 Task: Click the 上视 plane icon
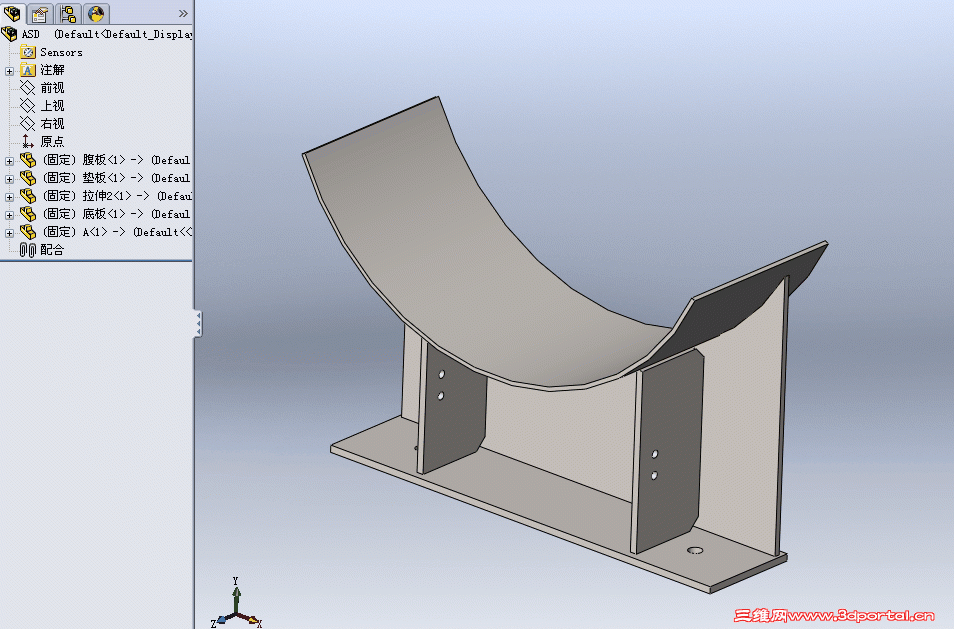tap(27, 106)
